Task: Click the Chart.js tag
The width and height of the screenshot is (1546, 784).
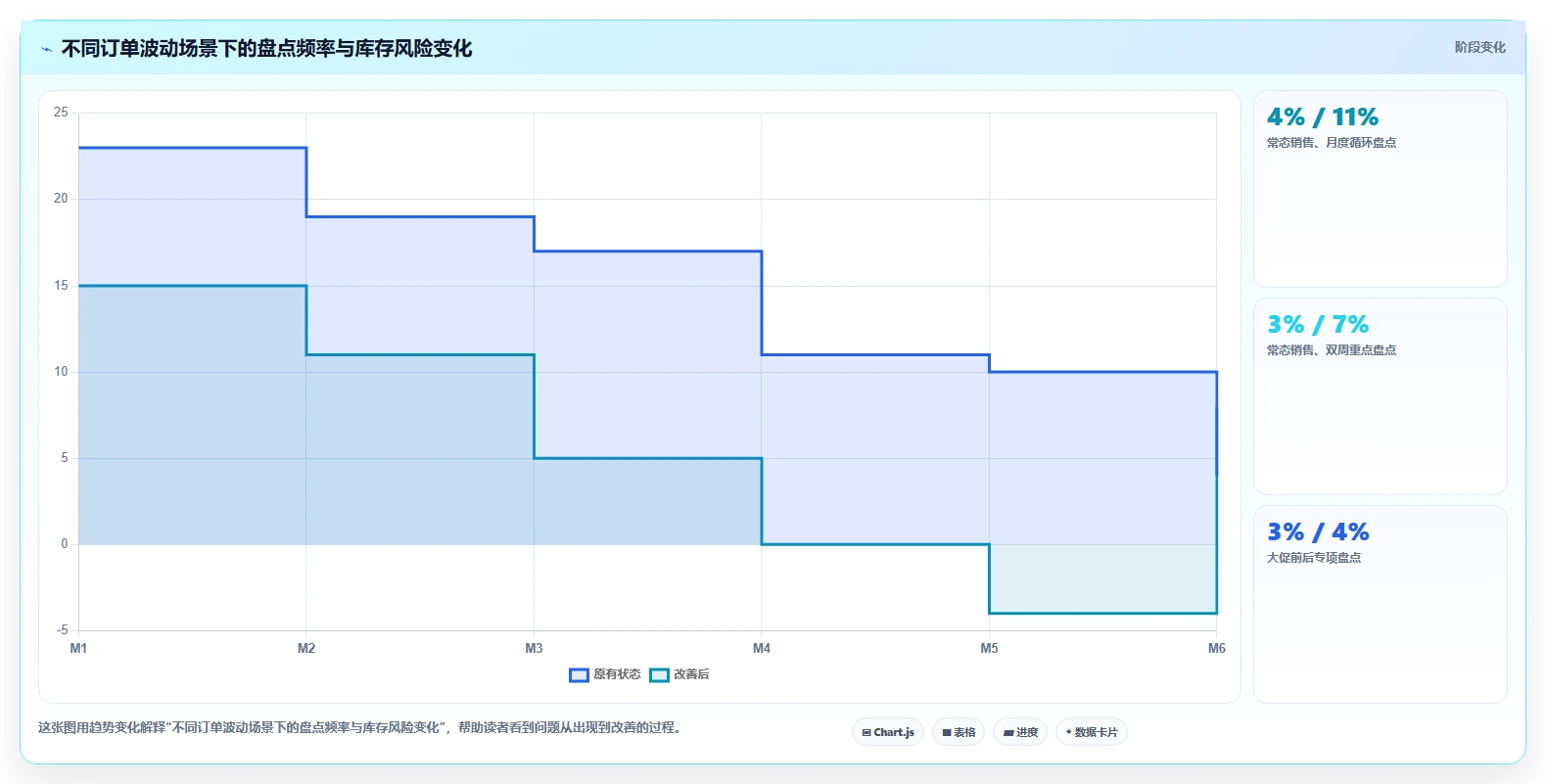Action: (x=888, y=732)
